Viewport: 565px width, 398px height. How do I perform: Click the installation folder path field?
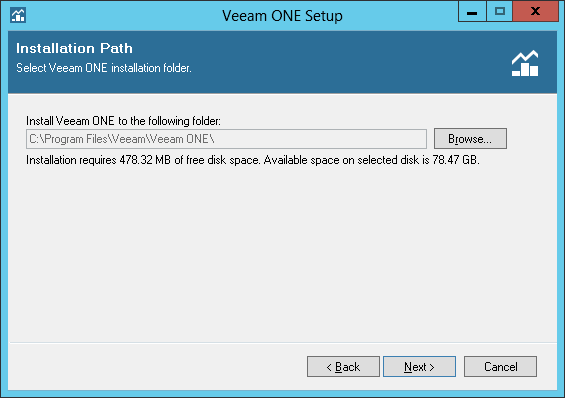click(x=226, y=139)
